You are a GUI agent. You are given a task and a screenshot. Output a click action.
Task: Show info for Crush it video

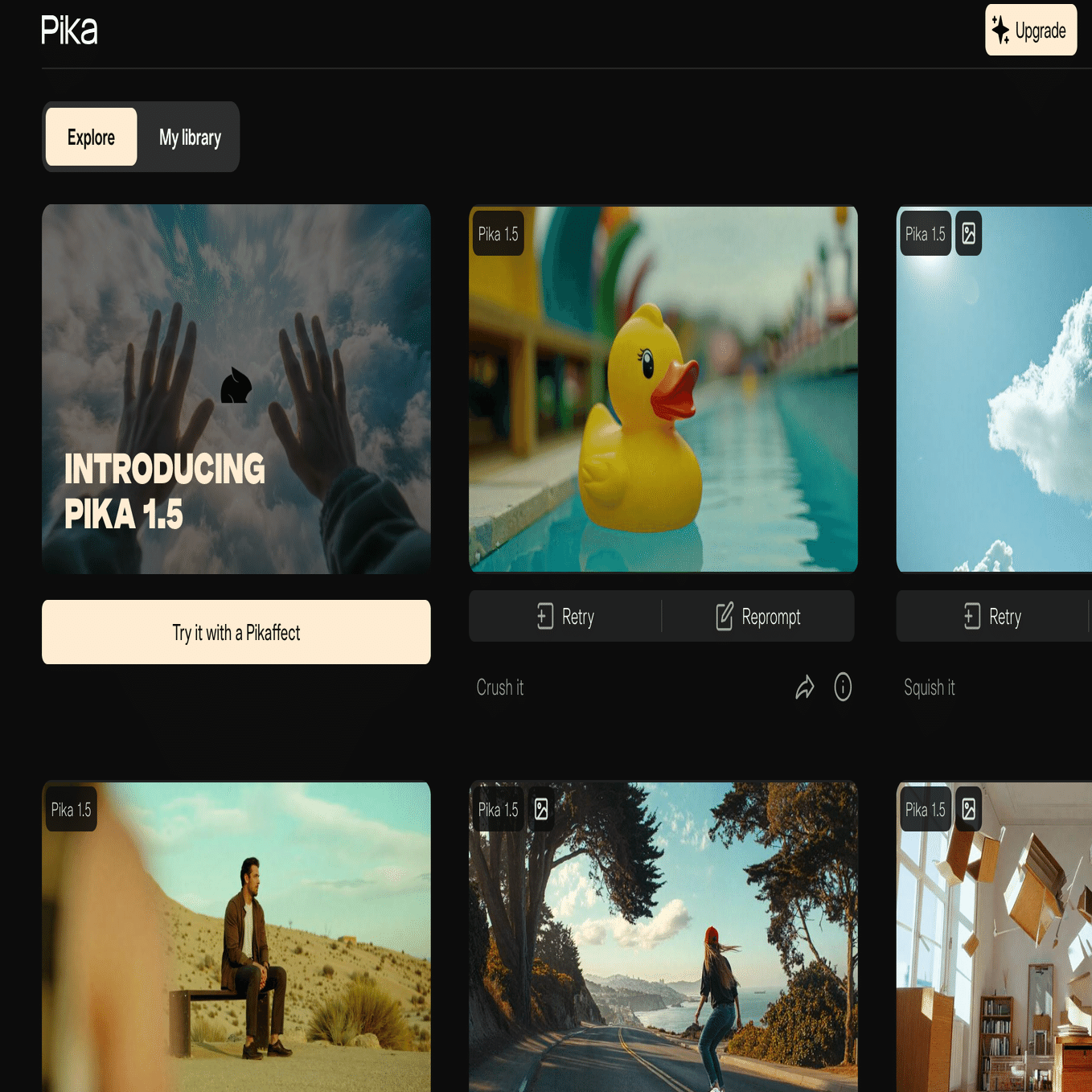click(843, 687)
